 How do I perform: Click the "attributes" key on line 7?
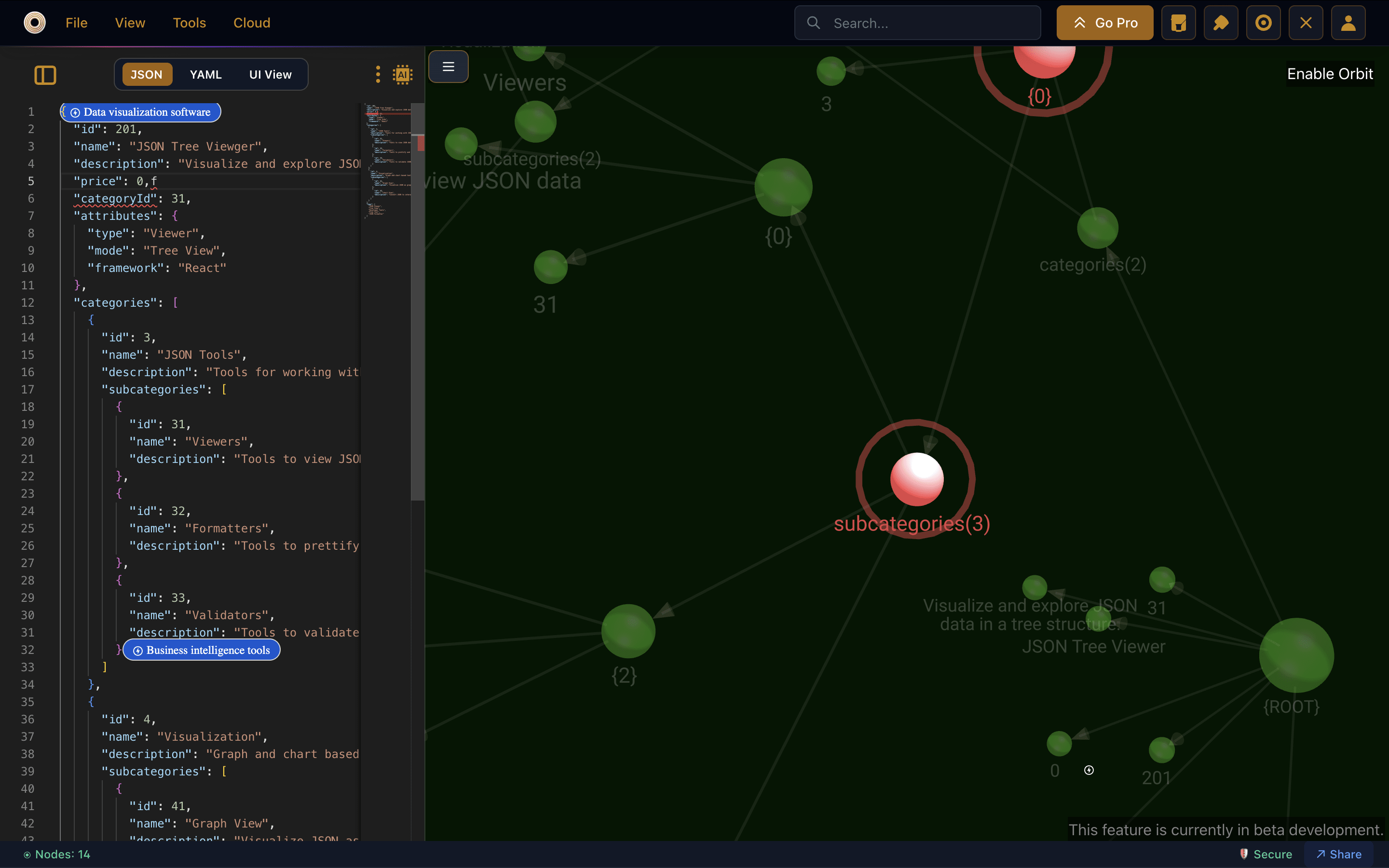coord(115,216)
